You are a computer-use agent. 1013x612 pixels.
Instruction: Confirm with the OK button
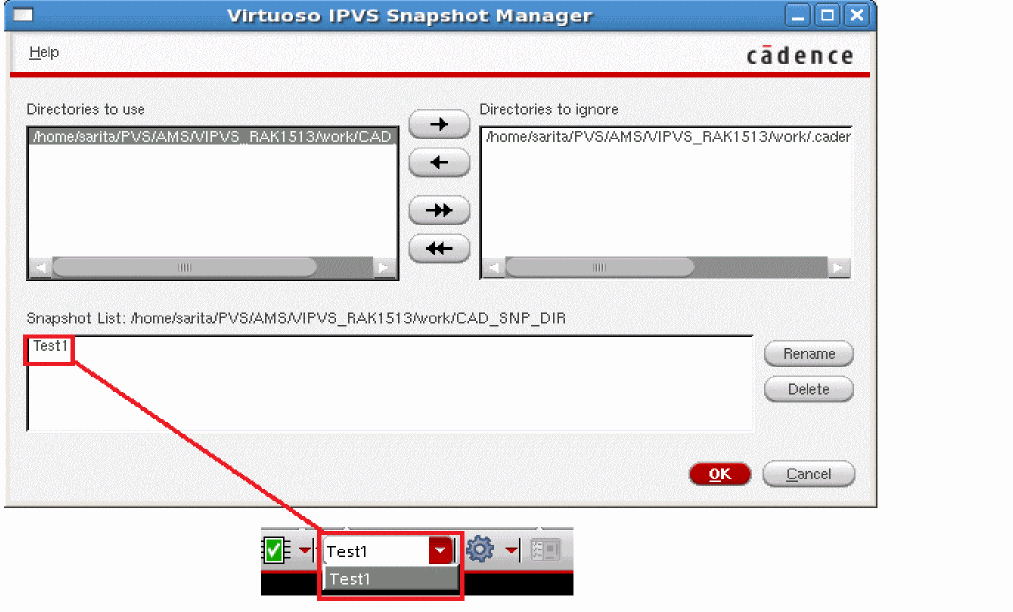click(720, 474)
